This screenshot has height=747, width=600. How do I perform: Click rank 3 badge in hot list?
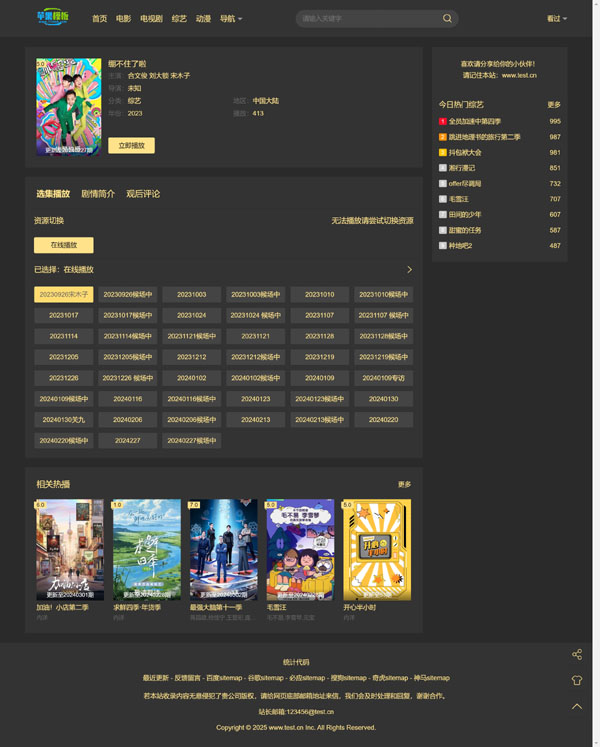(x=443, y=153)
